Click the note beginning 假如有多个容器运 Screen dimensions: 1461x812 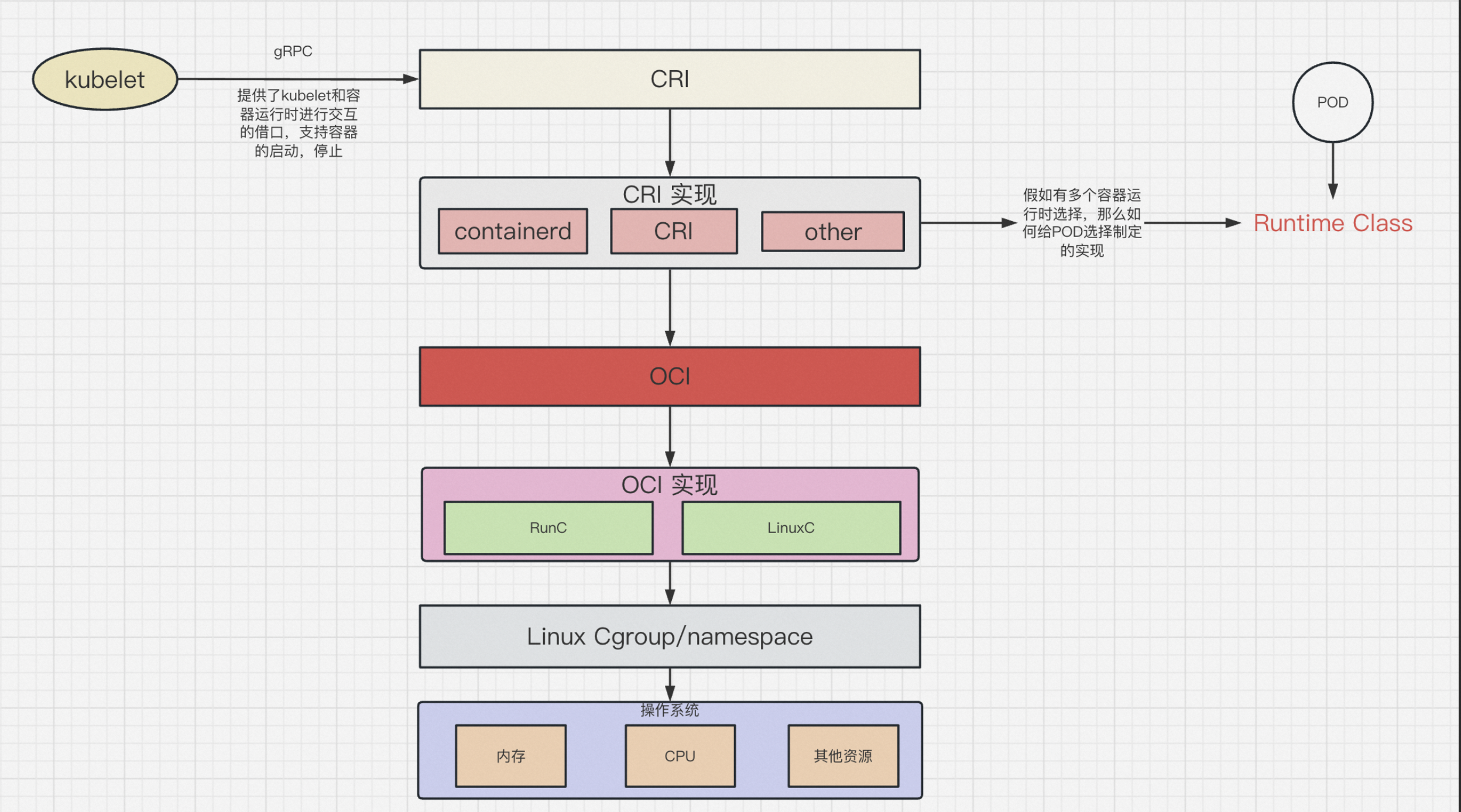tap(1082, 222)
